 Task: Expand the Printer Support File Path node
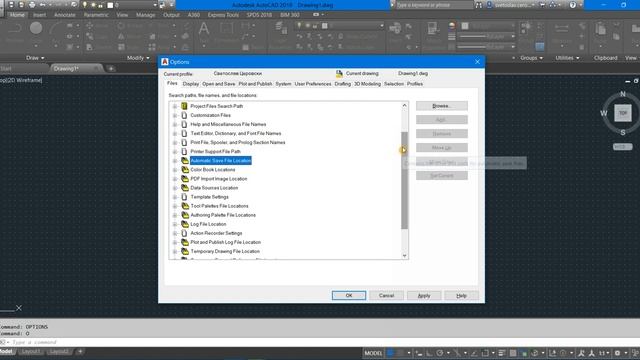coord(175,151)
